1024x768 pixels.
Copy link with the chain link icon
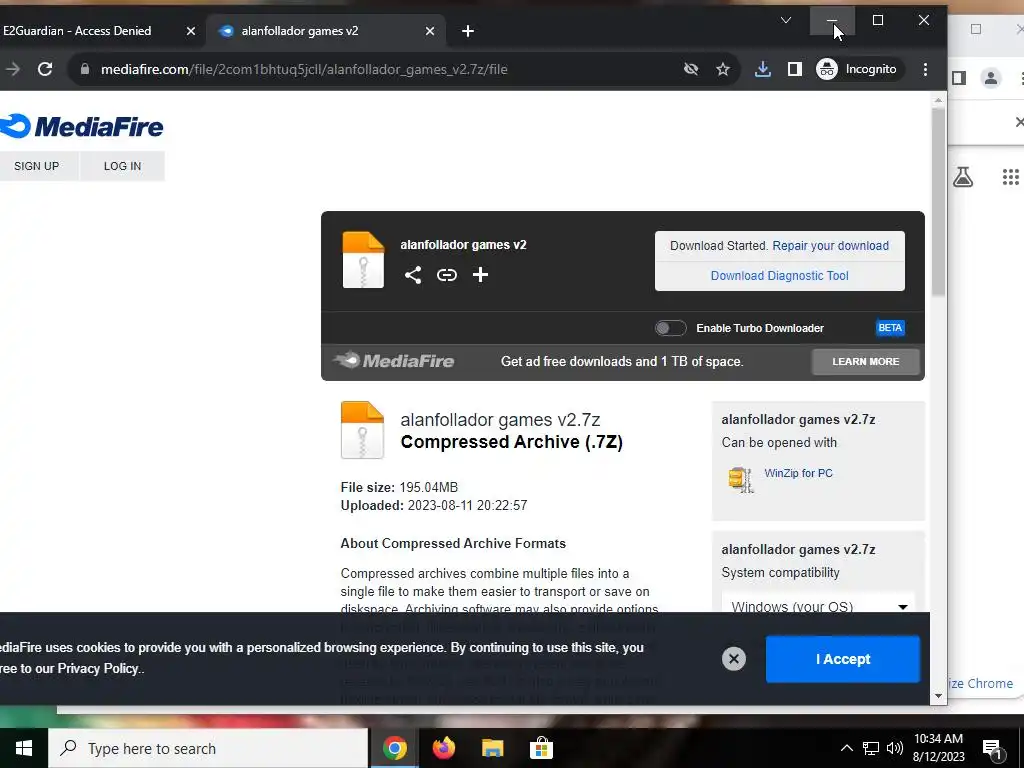coord(447,275)
